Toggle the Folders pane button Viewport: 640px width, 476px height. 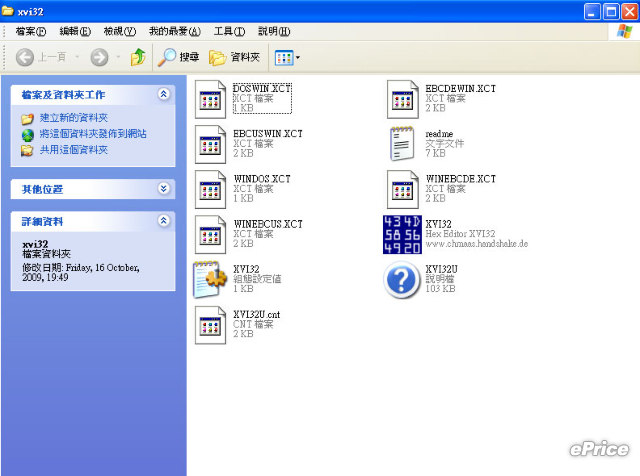tap(234, 57)
